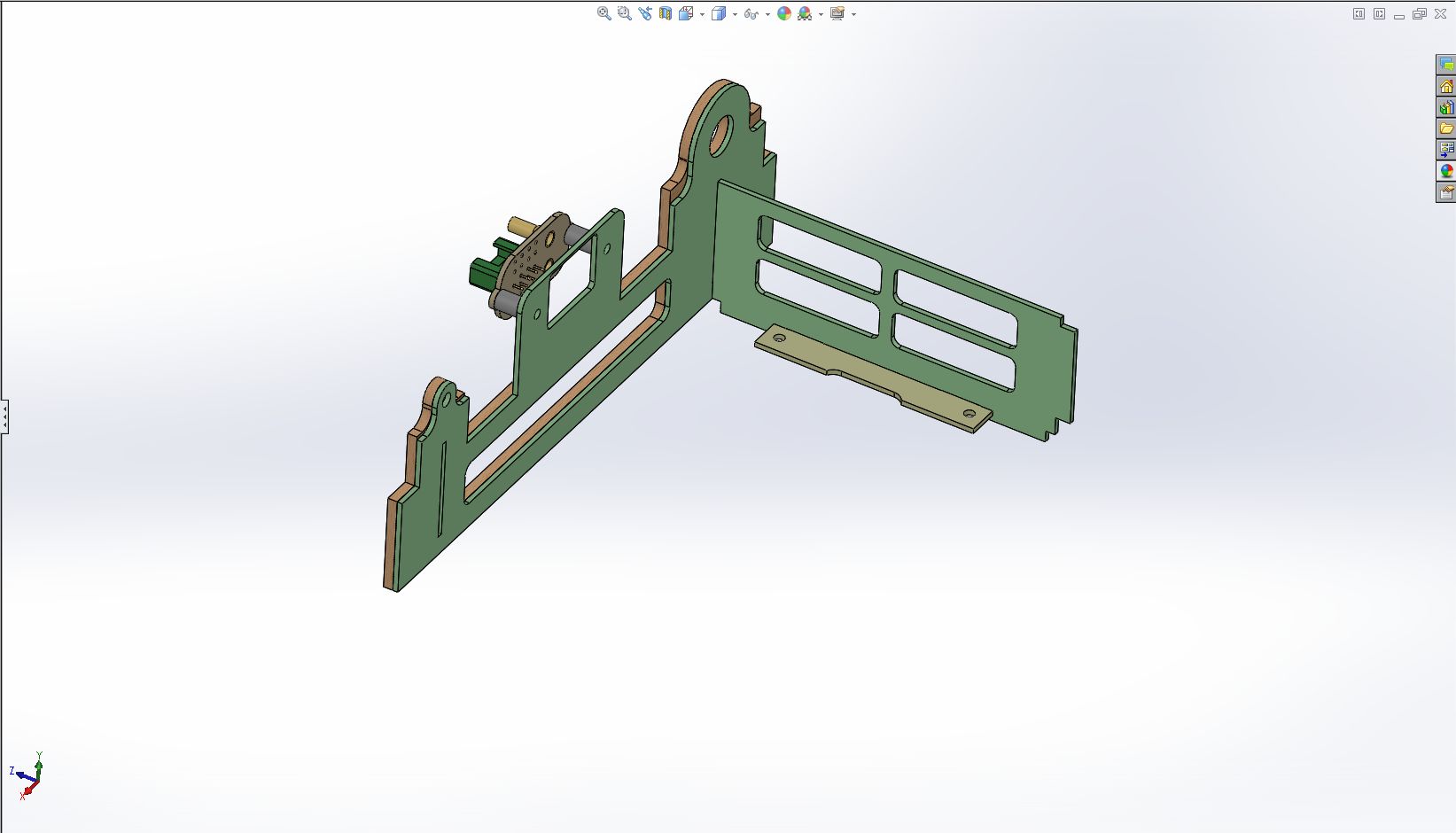Toggle the Section View tool
This screenshot has height=833, width=1456.
(665, 13)
